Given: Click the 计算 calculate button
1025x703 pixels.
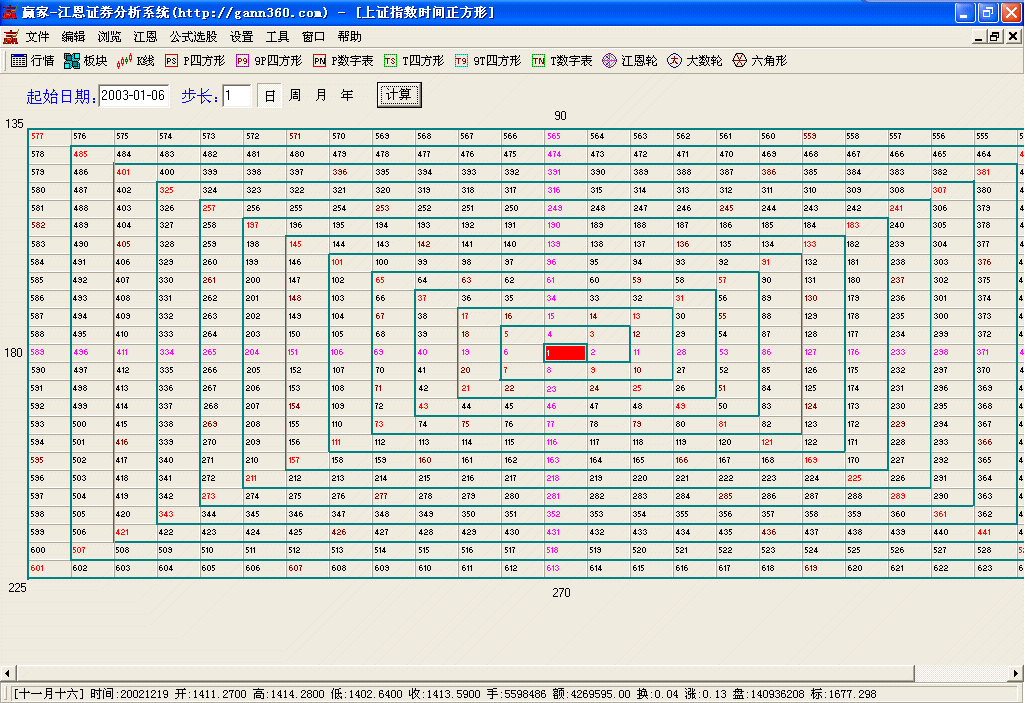Looking at the screenshot, I should click(x=399, y=95).
